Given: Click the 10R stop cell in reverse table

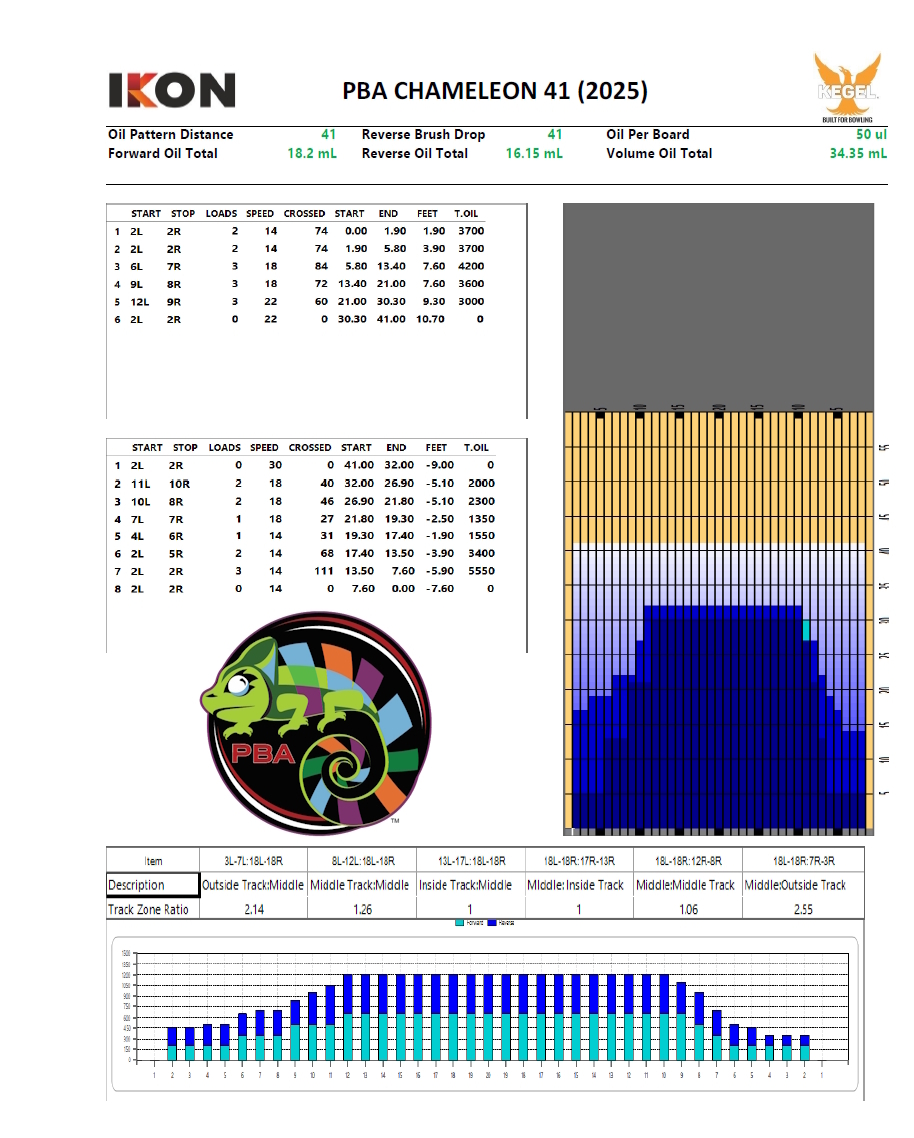Looking at the screenshot, I should [179, 484].
